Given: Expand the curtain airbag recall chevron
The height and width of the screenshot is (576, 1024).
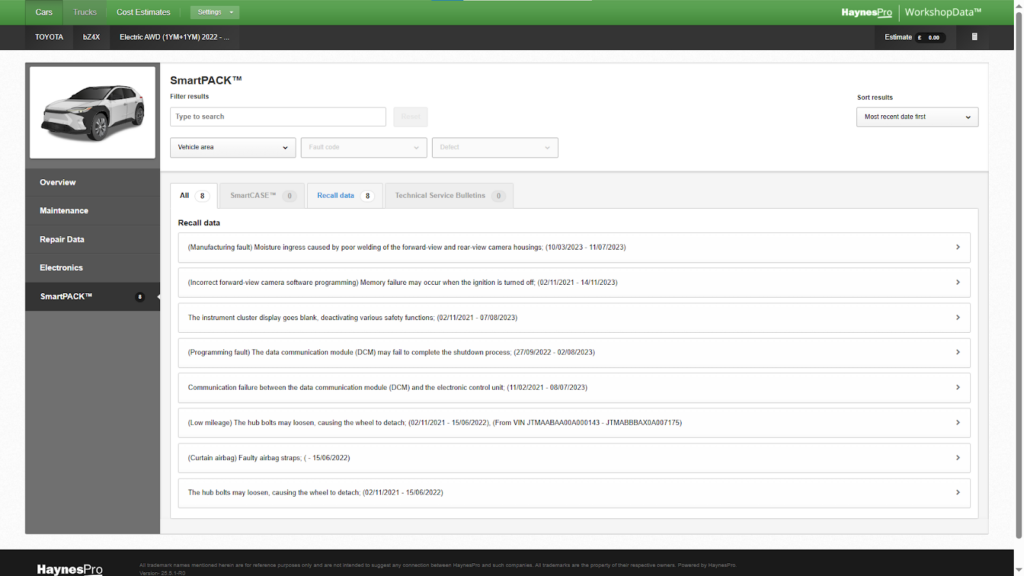Looking at the screenshot, I should tap(957, 458).
